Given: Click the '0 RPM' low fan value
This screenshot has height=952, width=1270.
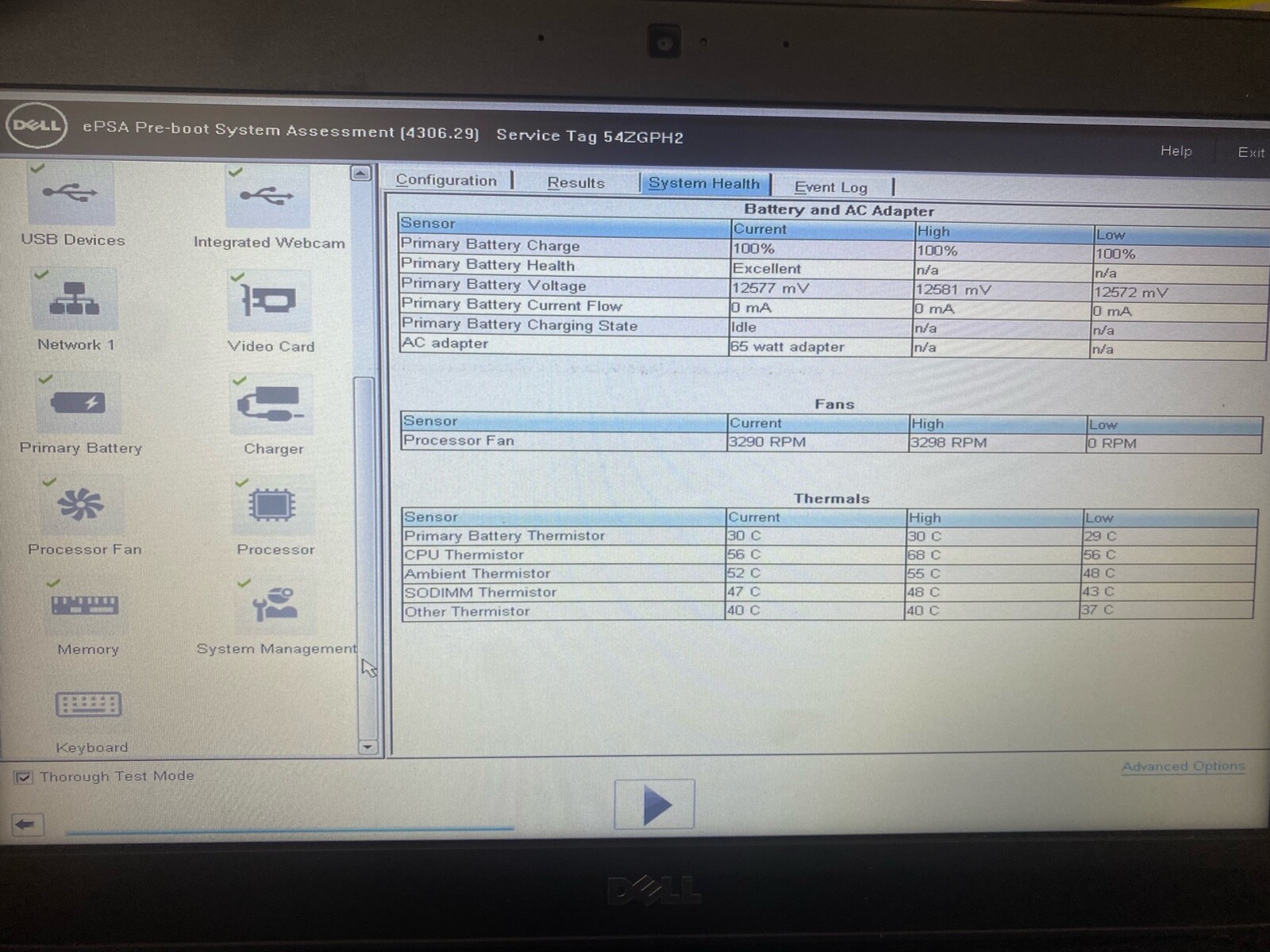Looking at the screenshot, I should pyautogui.click(x=1112, y=443).
